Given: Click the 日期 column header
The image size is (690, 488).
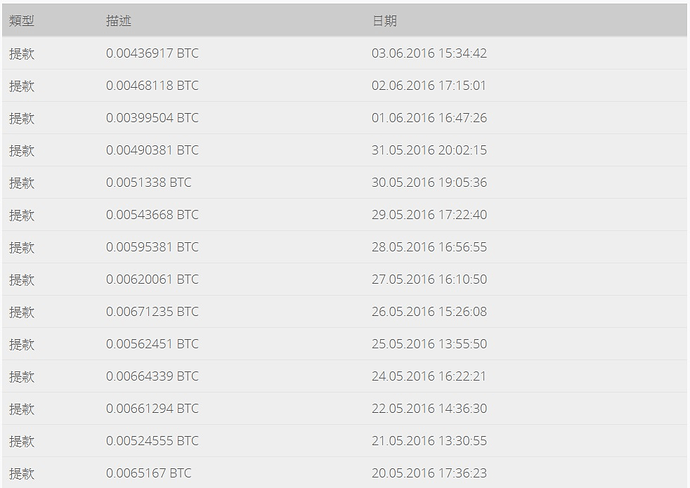Looking at the screenshot, I should tap(385, 21).
